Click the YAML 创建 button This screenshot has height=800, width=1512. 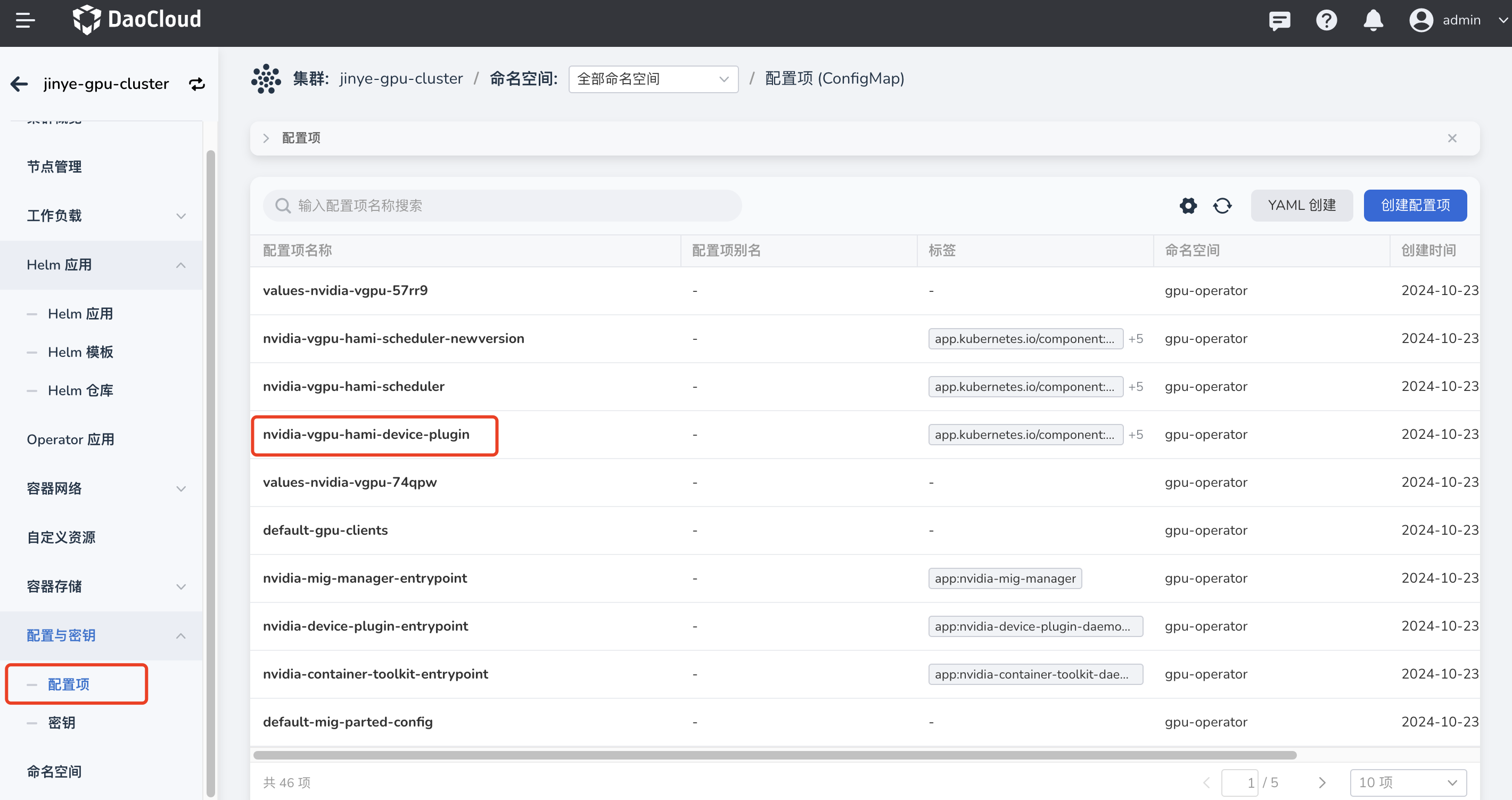point(1301,206)
